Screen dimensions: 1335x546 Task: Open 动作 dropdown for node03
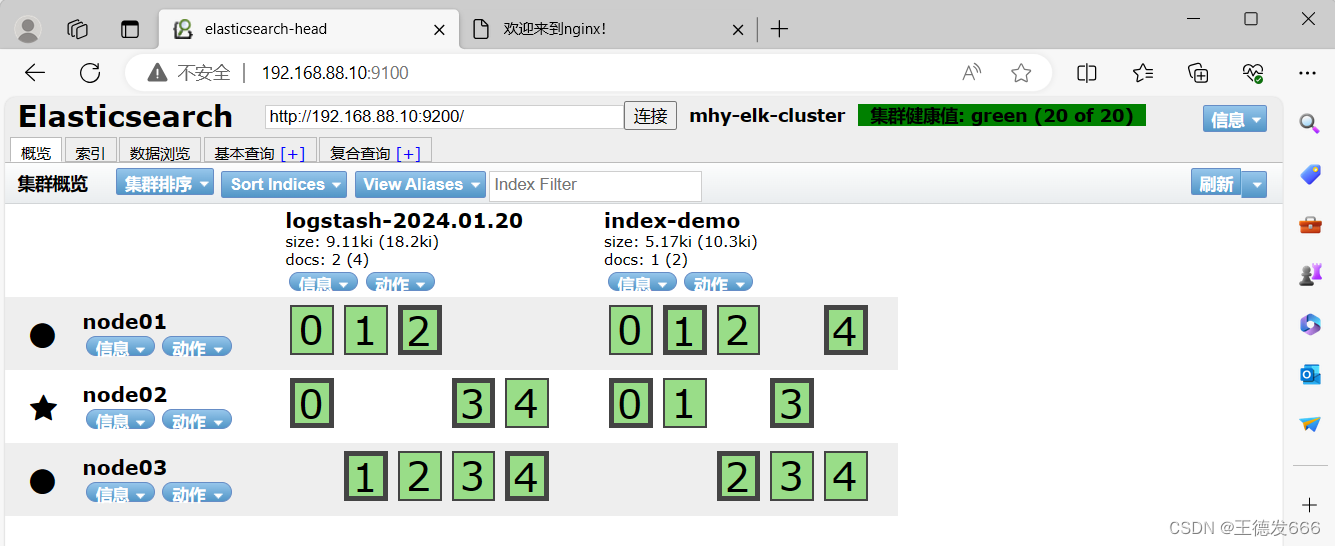click(197, 493)
